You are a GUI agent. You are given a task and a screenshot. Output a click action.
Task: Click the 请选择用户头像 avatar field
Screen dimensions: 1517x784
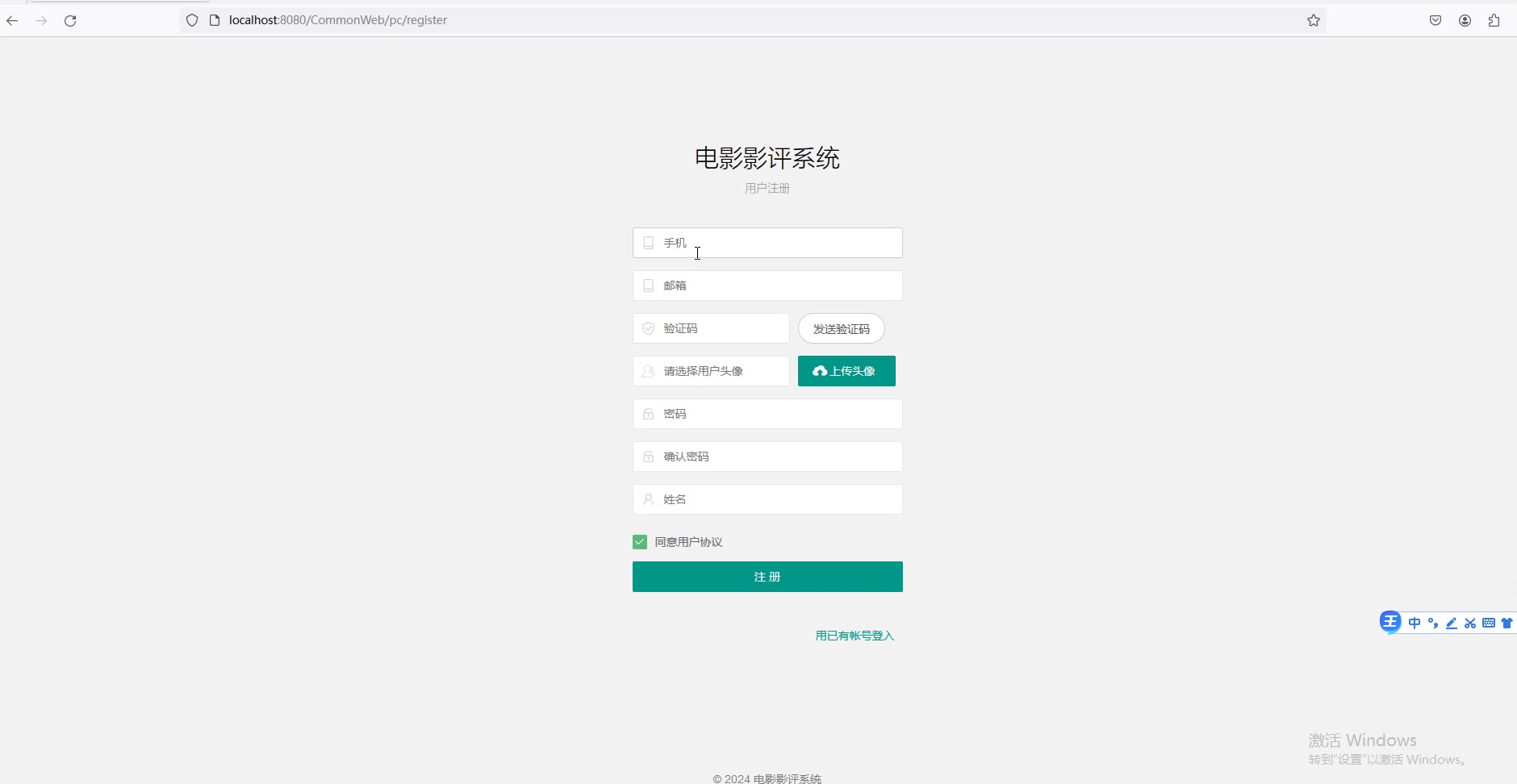[x=711, y=371]
